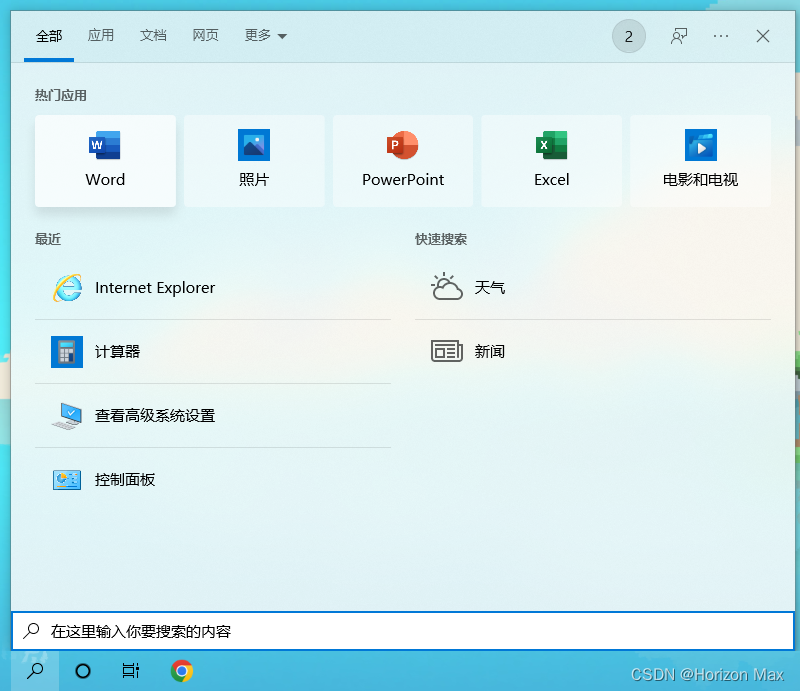Switch to the 网页 tab
The height and width of the screenshot is (691, 800).
(x=205, y=35)
